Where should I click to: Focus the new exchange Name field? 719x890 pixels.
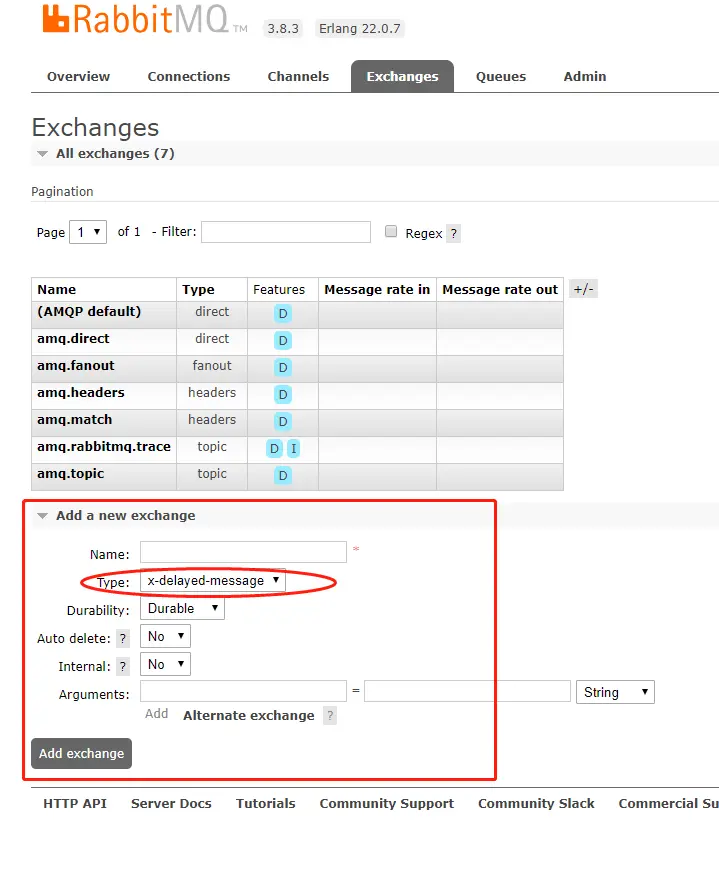point(243,552)
